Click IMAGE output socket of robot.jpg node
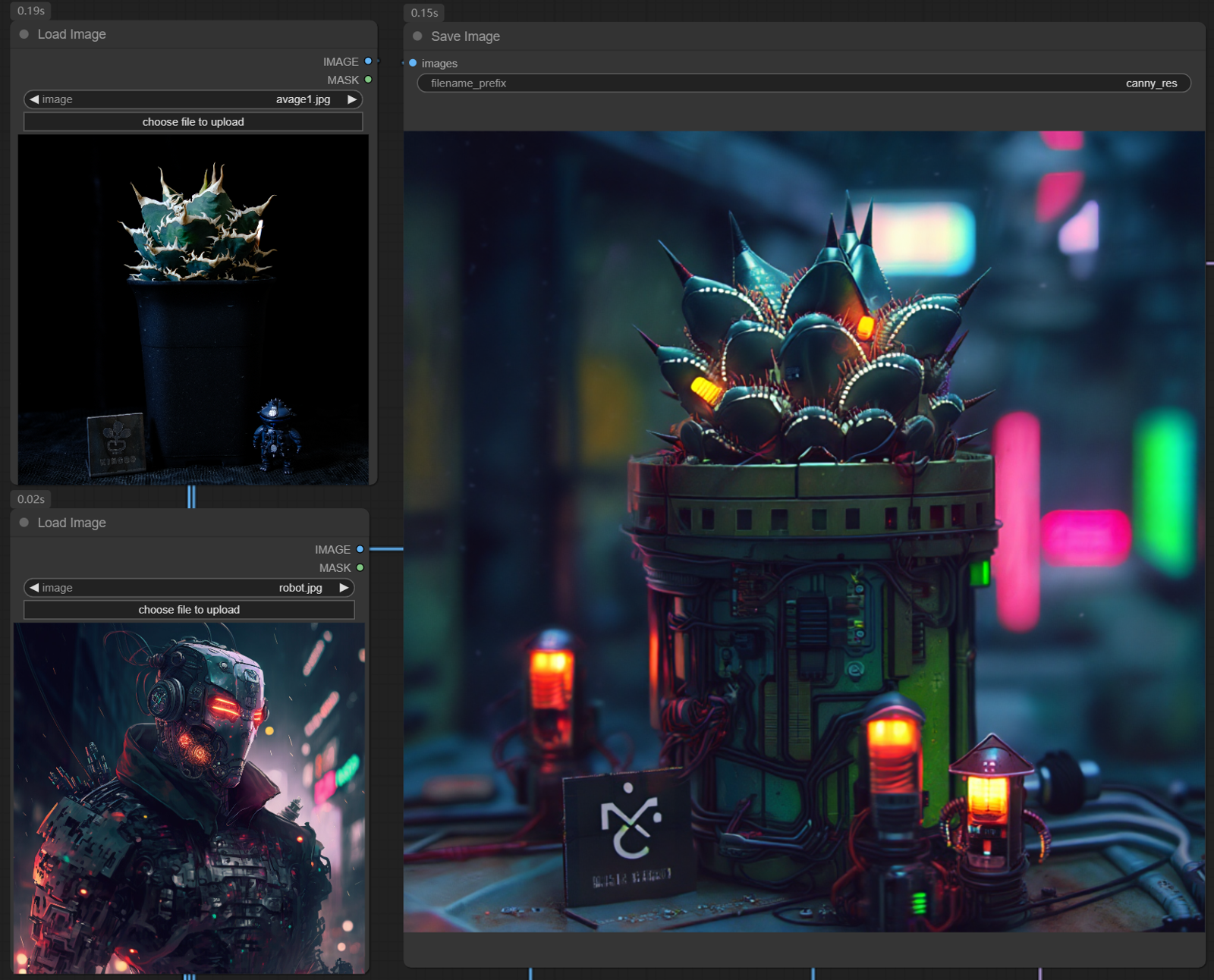 (x=360, y=549)
